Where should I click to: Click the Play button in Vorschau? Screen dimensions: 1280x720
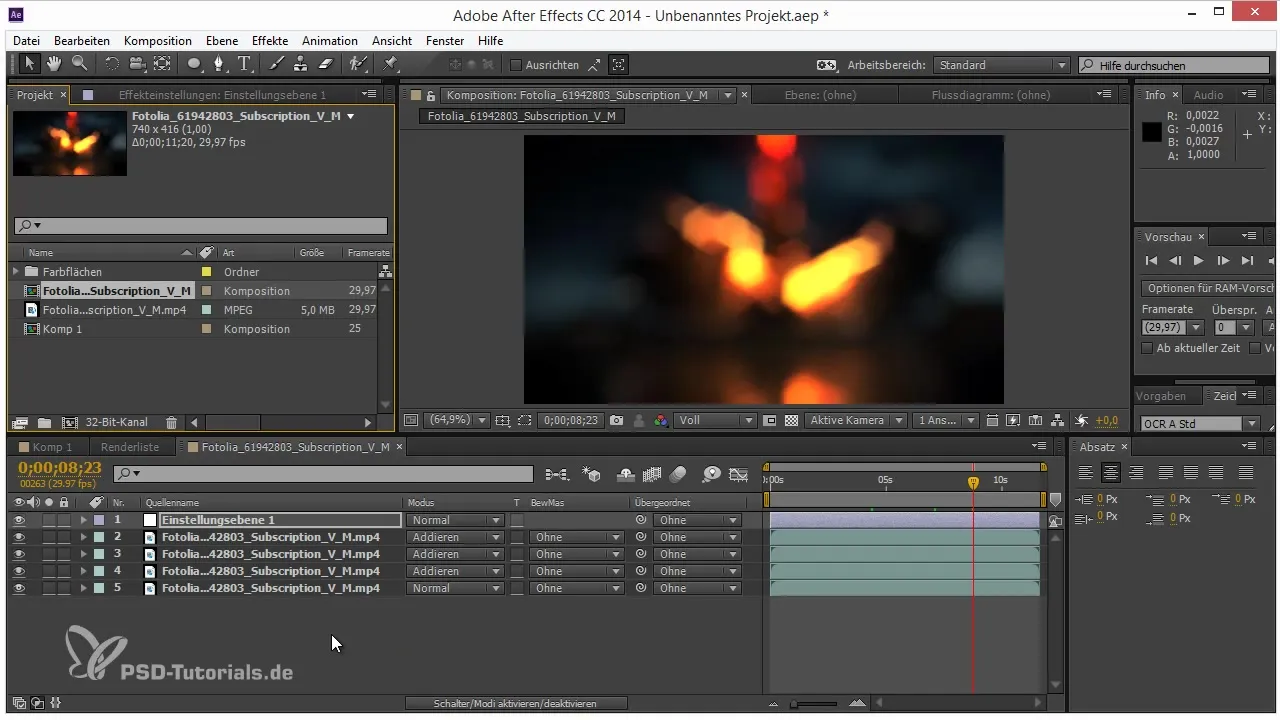pyautogui.click(x=1199, y=261)
